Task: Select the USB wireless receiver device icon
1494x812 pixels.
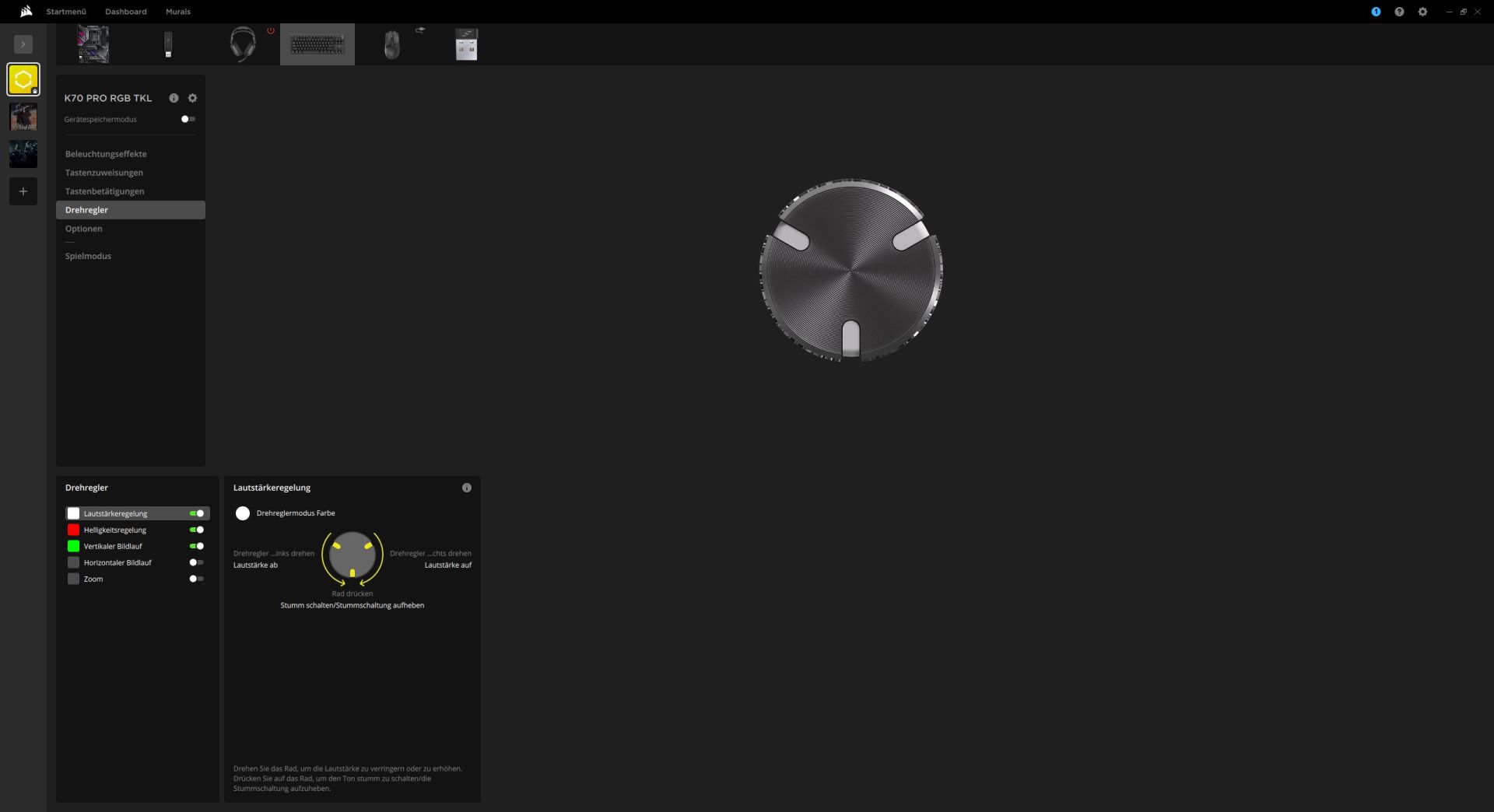Action: (x=466, y=44)
